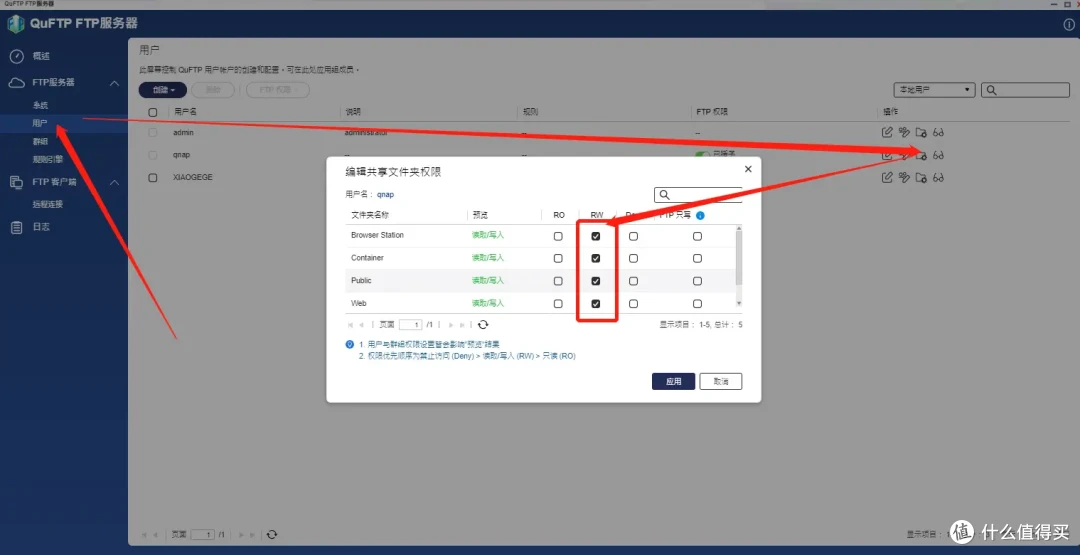Viewport: 1080px width, 555px height.
Task: Click the Browser Station folder name
Action: coord(377,235)
